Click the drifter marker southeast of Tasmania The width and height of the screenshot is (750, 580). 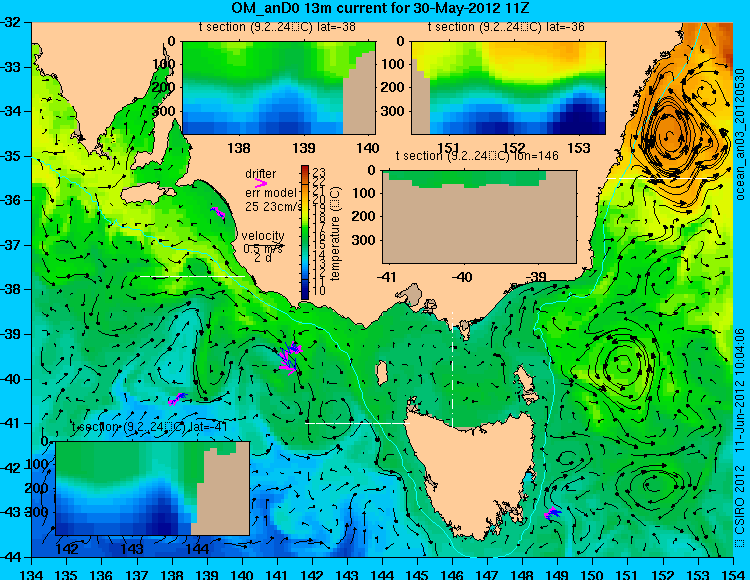pos(552,513)
